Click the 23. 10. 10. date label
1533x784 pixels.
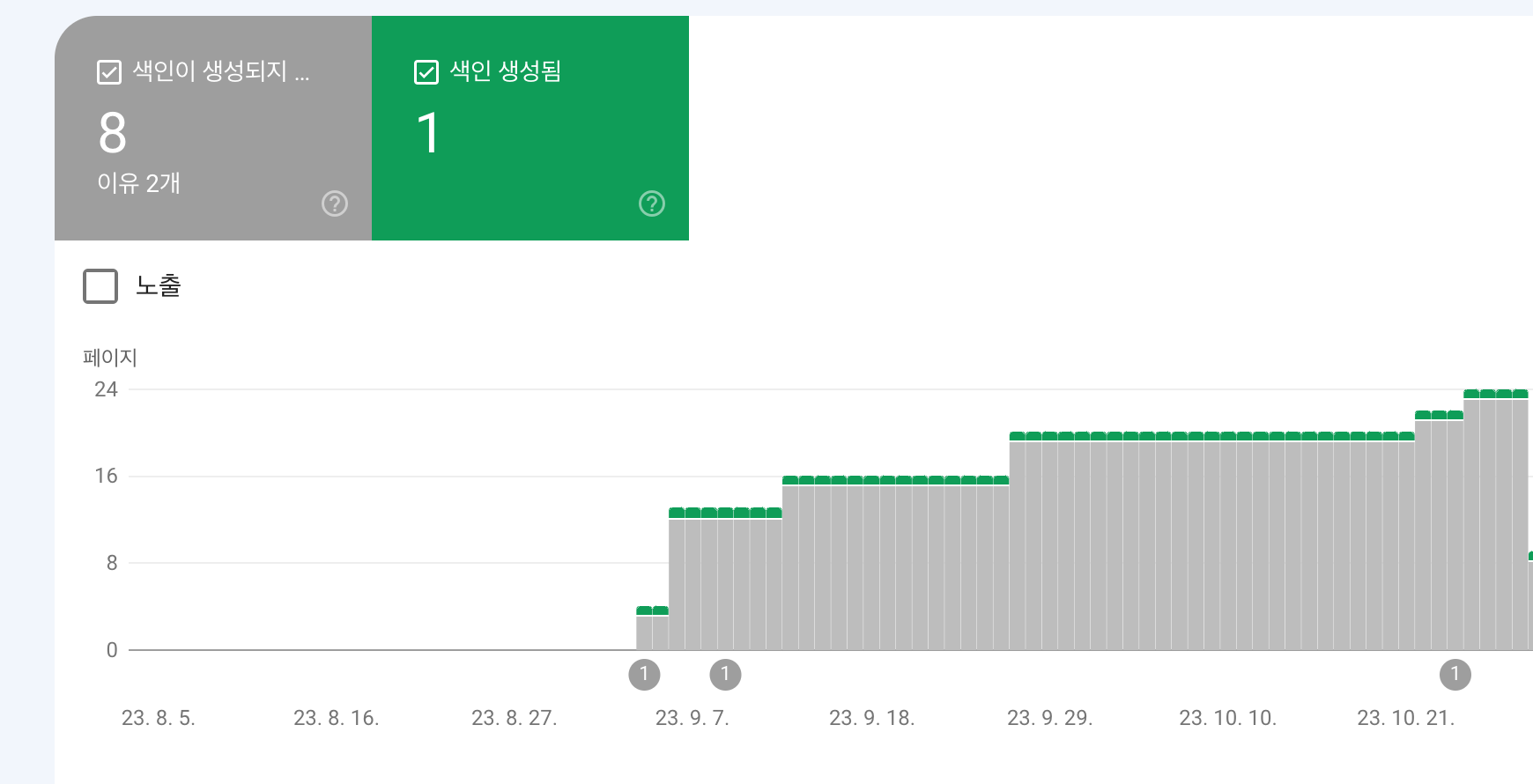(x=1227, y=718)
